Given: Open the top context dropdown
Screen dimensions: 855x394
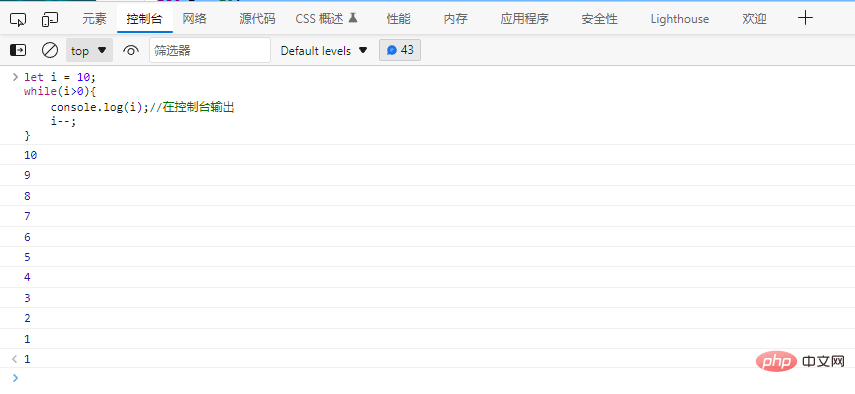Looking at the screenshot, I should [89, 51].
